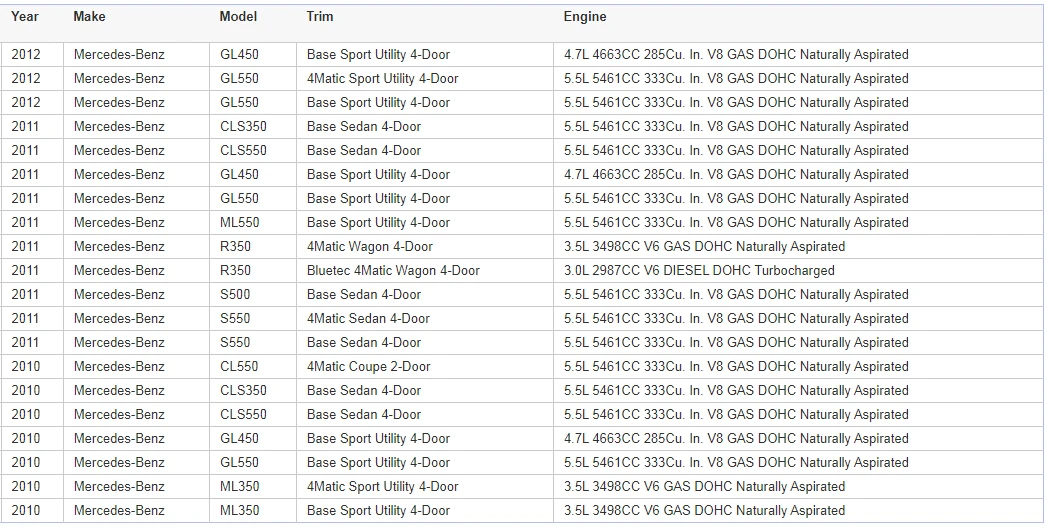Screen dimensions: 1047x531
Task: Click the Model column header
Action: pos(238,17)
